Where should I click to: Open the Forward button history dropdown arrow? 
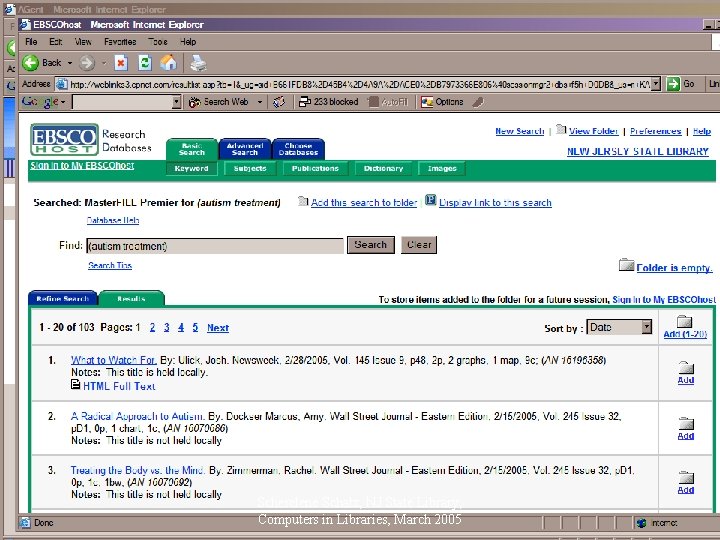pos(104,63)
